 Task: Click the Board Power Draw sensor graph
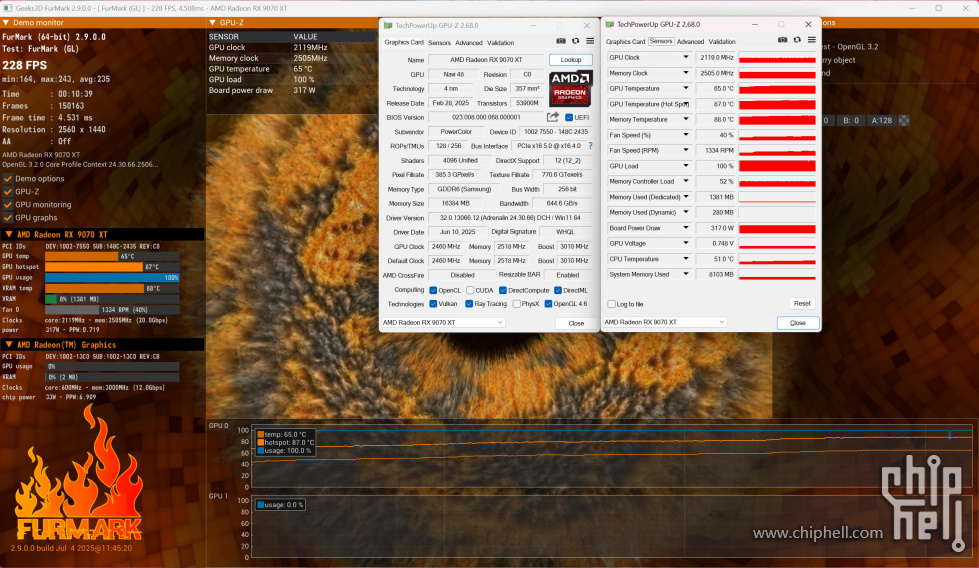[x=777, y=228]
